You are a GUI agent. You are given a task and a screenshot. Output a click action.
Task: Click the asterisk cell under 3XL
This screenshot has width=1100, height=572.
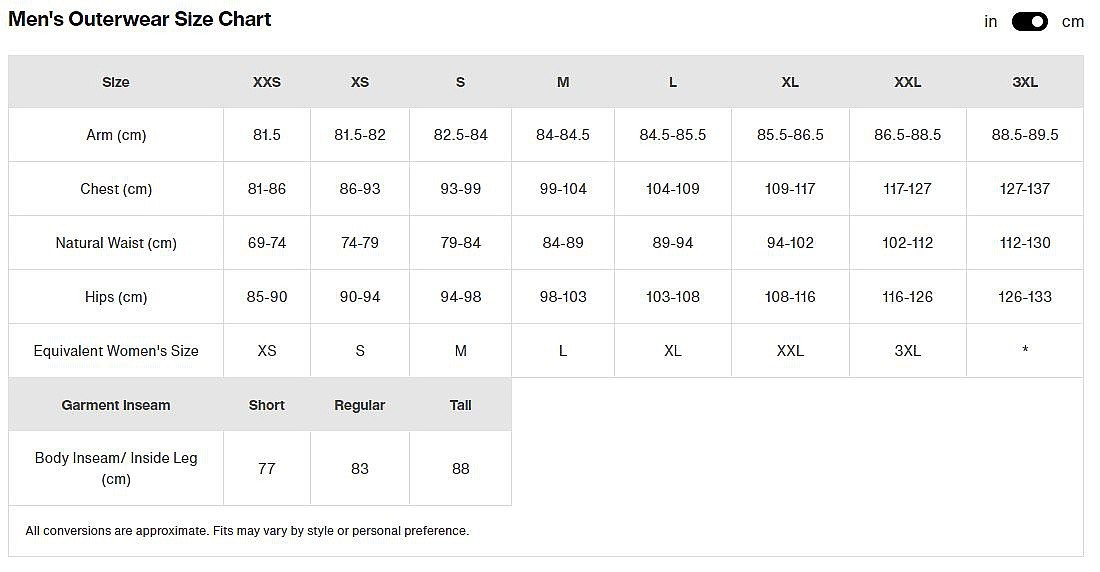[x=1025, y=350]
